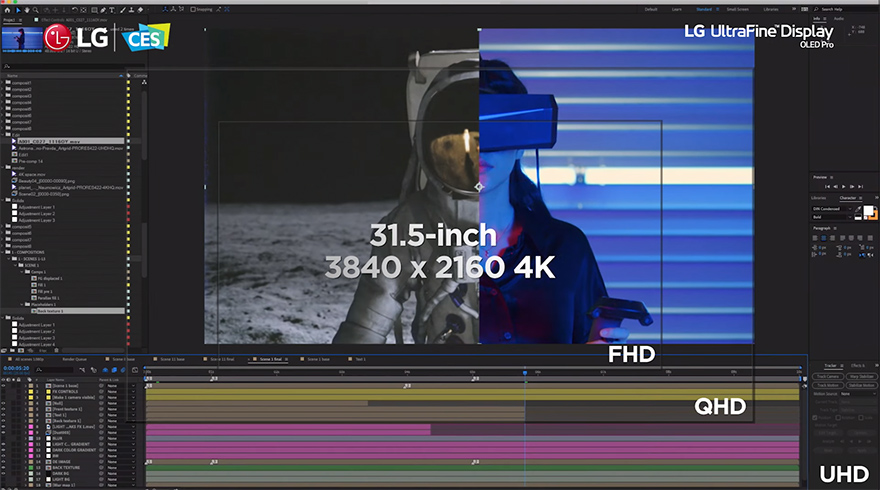Switch to the Default workspace

click(x=651, y=9)
